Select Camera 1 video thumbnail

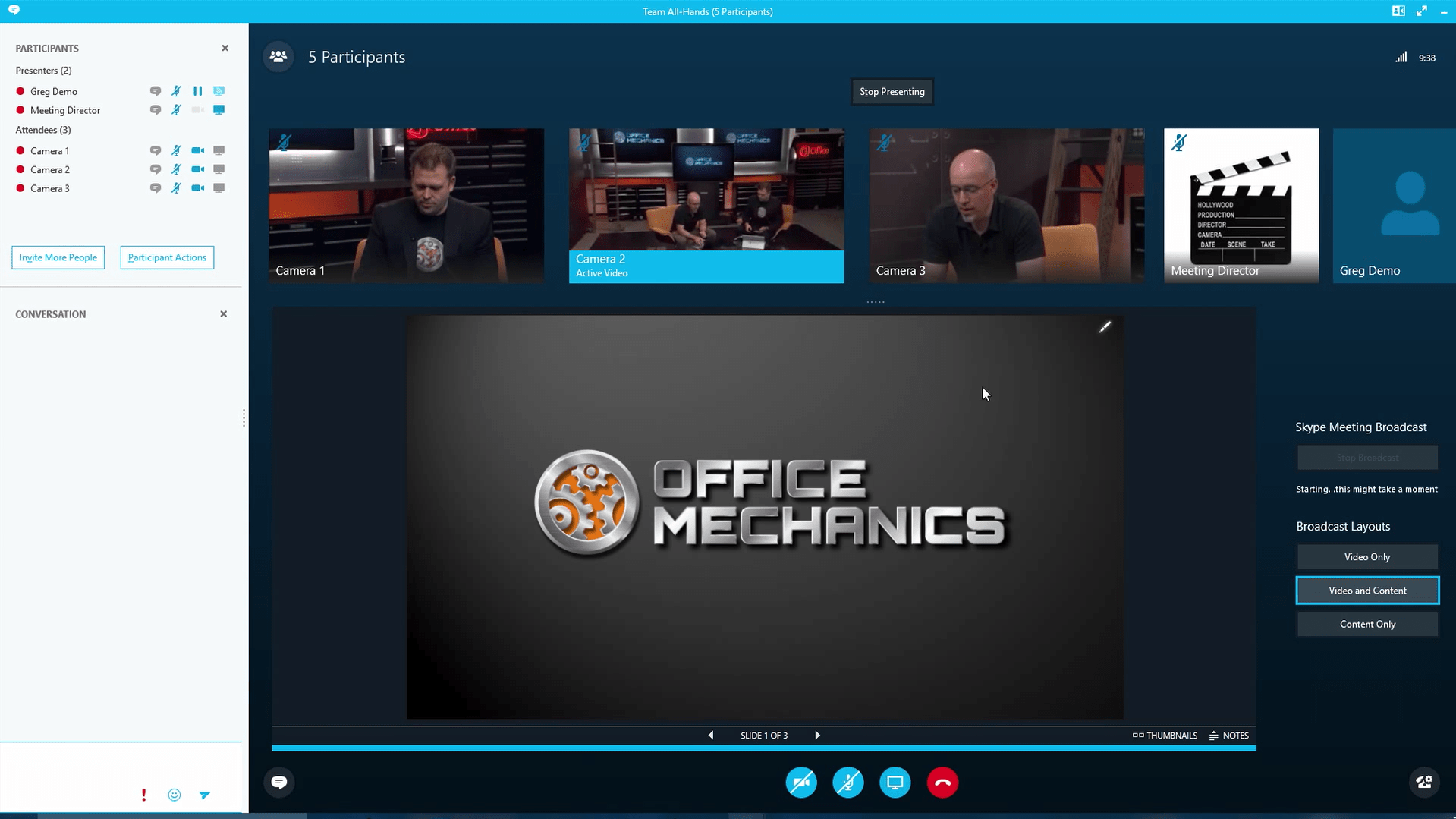(x=406, y=206)
